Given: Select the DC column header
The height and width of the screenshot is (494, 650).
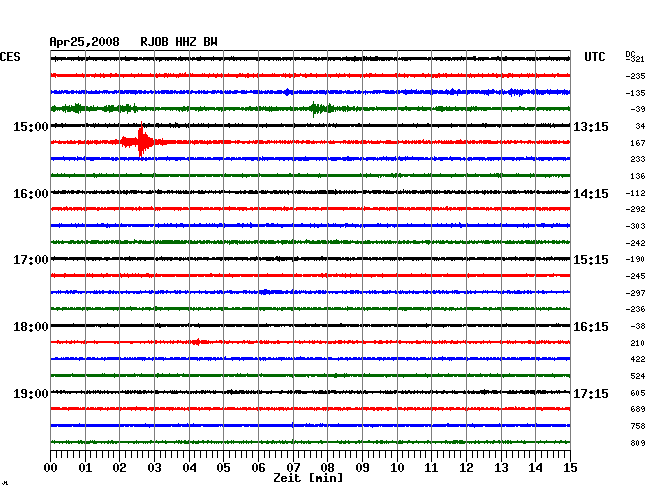Looking at the screenshot, I should click(x=630, y=55).
